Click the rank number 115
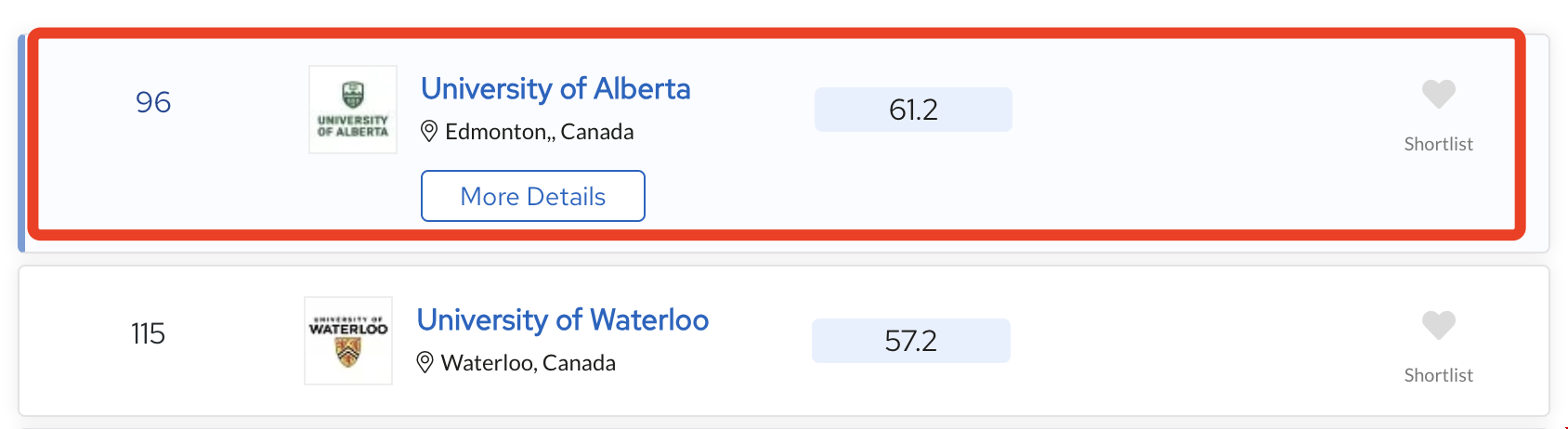 [x=148, y=333]
